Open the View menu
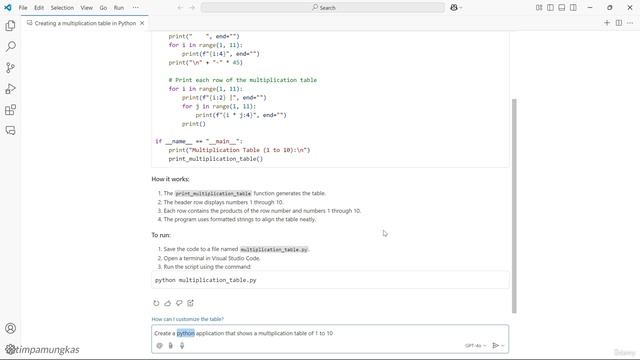Viewport: 640px width, 360px height. pos(87,7)
